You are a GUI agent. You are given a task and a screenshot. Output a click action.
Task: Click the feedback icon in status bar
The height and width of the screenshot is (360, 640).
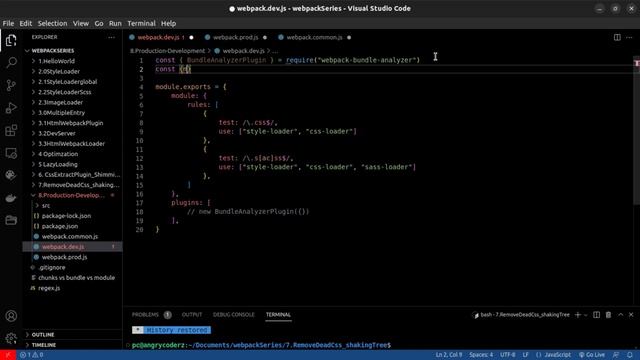click(616, 355)
